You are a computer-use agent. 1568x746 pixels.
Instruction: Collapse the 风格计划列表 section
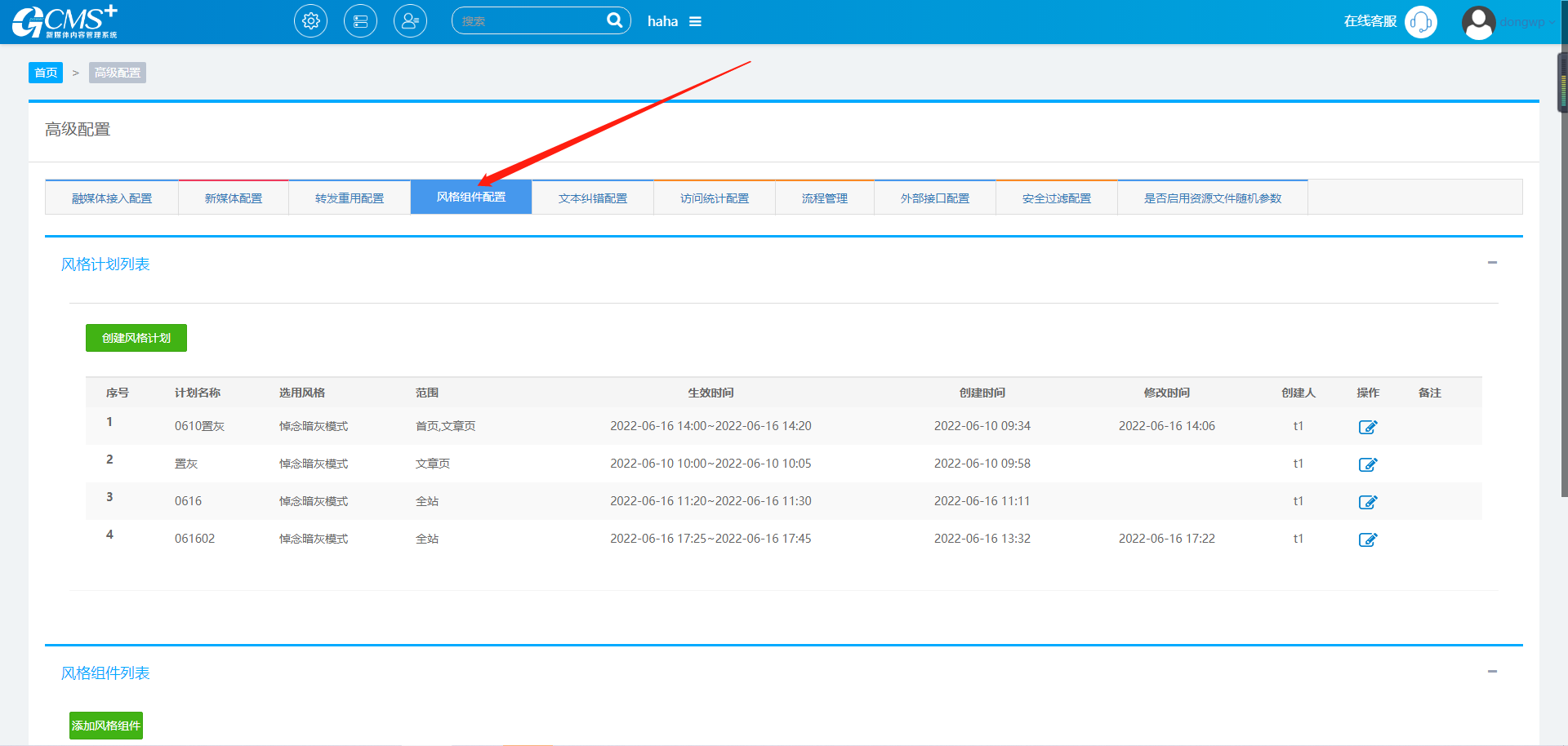point(1492,263)
